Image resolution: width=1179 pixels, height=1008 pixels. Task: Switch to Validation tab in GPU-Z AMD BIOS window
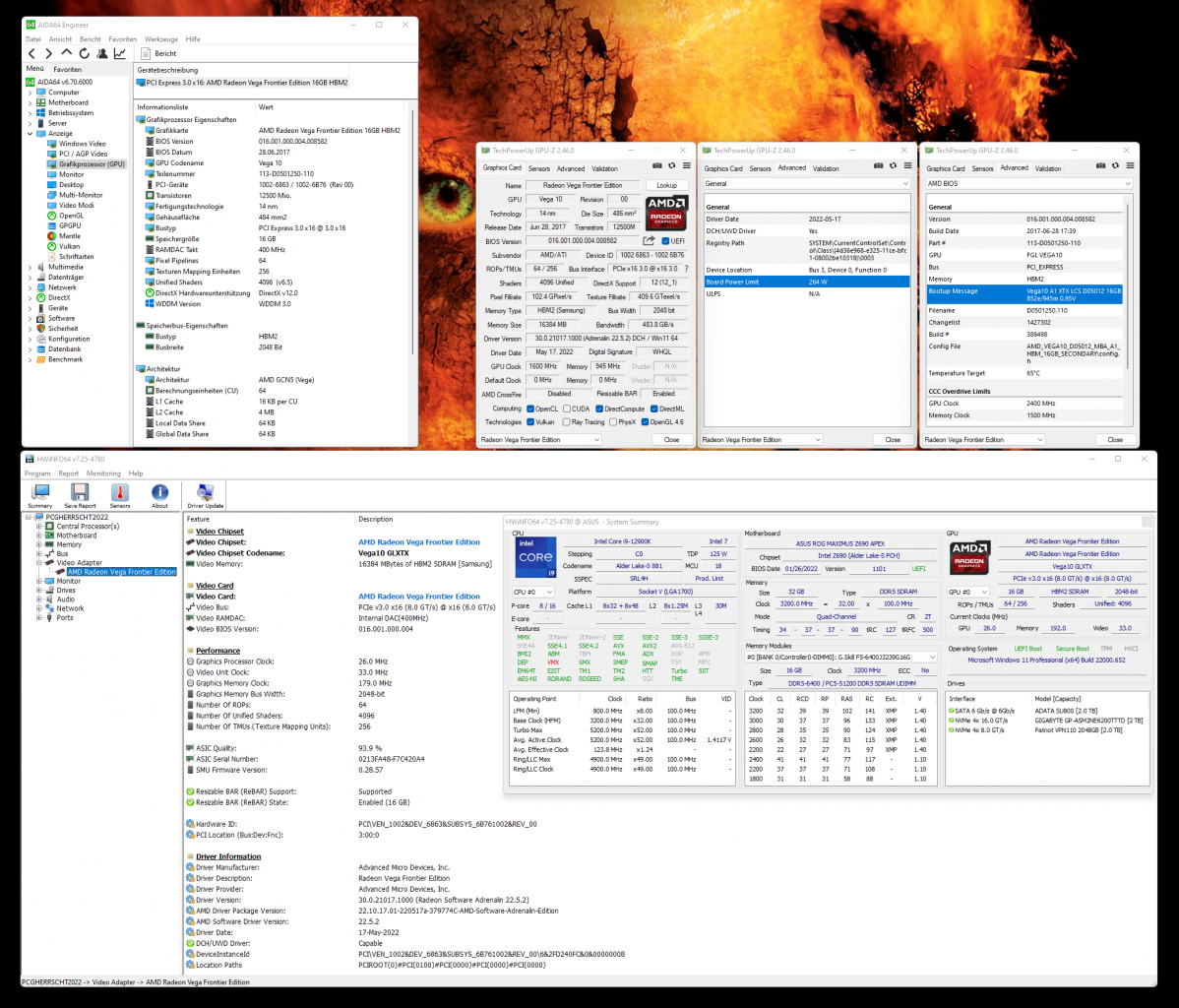[1047, 168]
